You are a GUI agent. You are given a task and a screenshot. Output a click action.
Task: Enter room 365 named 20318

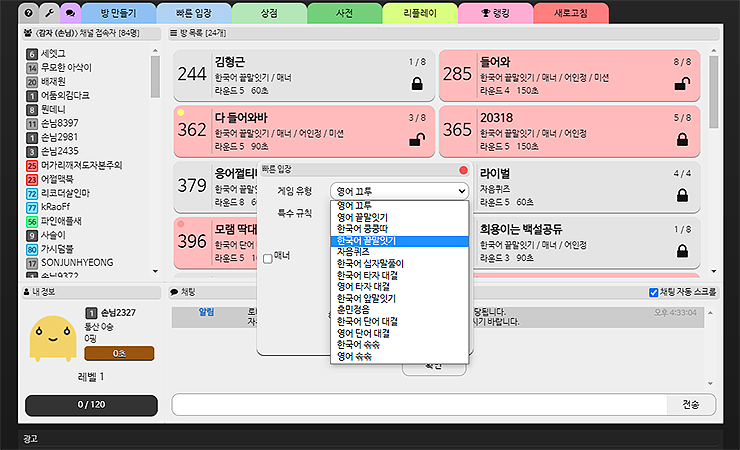click(x=569, y=131)
